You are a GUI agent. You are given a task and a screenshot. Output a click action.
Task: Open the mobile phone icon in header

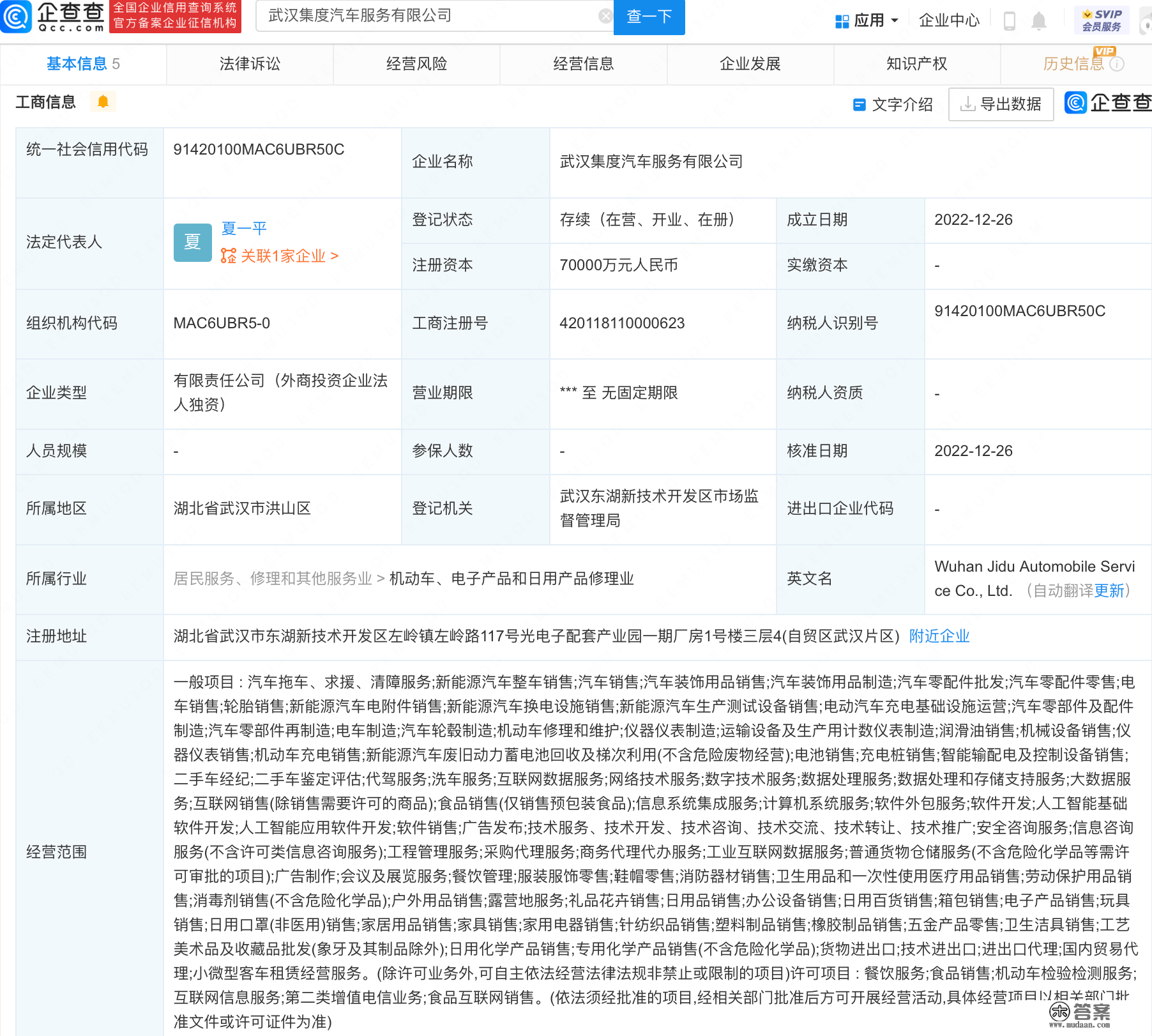(1010, 21)
